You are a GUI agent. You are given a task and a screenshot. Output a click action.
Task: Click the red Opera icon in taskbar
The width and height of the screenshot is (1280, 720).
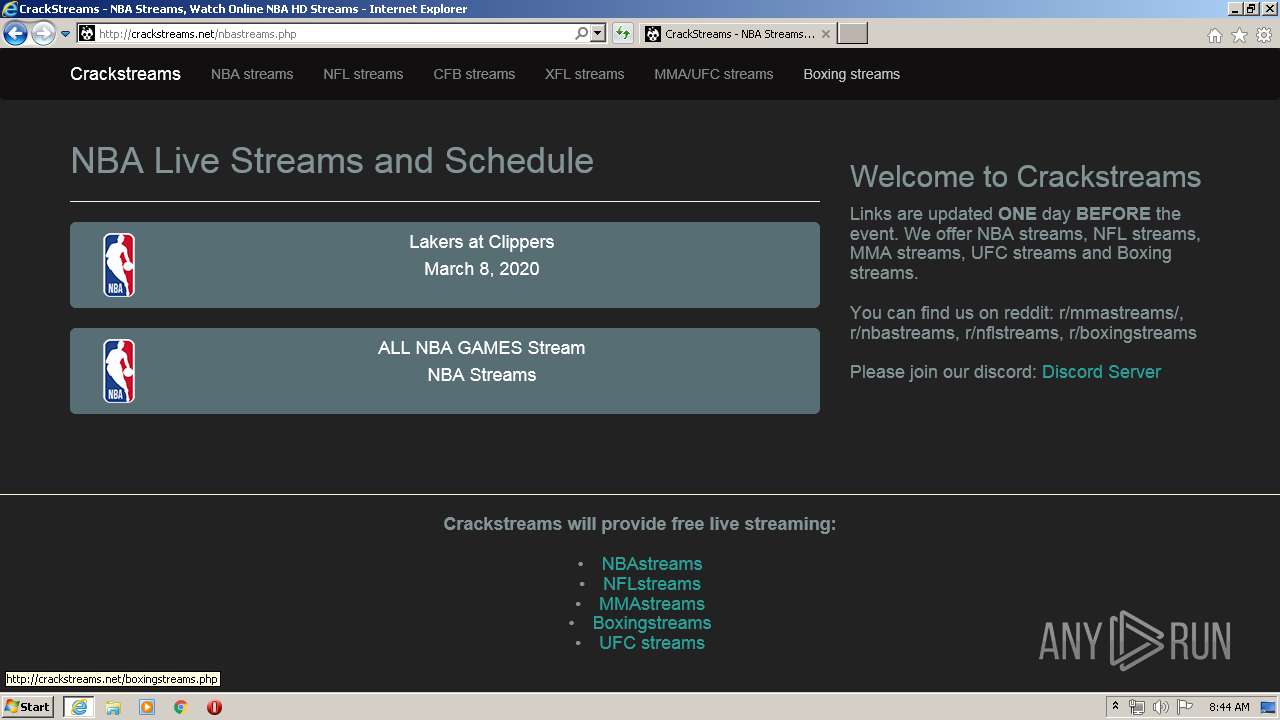(x=214, y=707)
